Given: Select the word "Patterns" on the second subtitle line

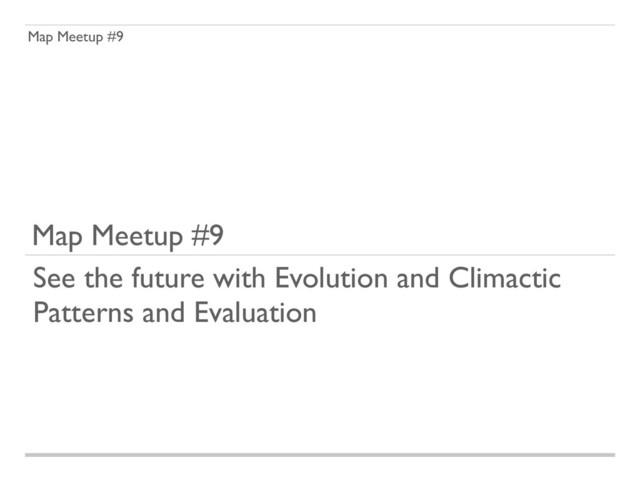Looking at the screenshot, I should tap(83, 313).
